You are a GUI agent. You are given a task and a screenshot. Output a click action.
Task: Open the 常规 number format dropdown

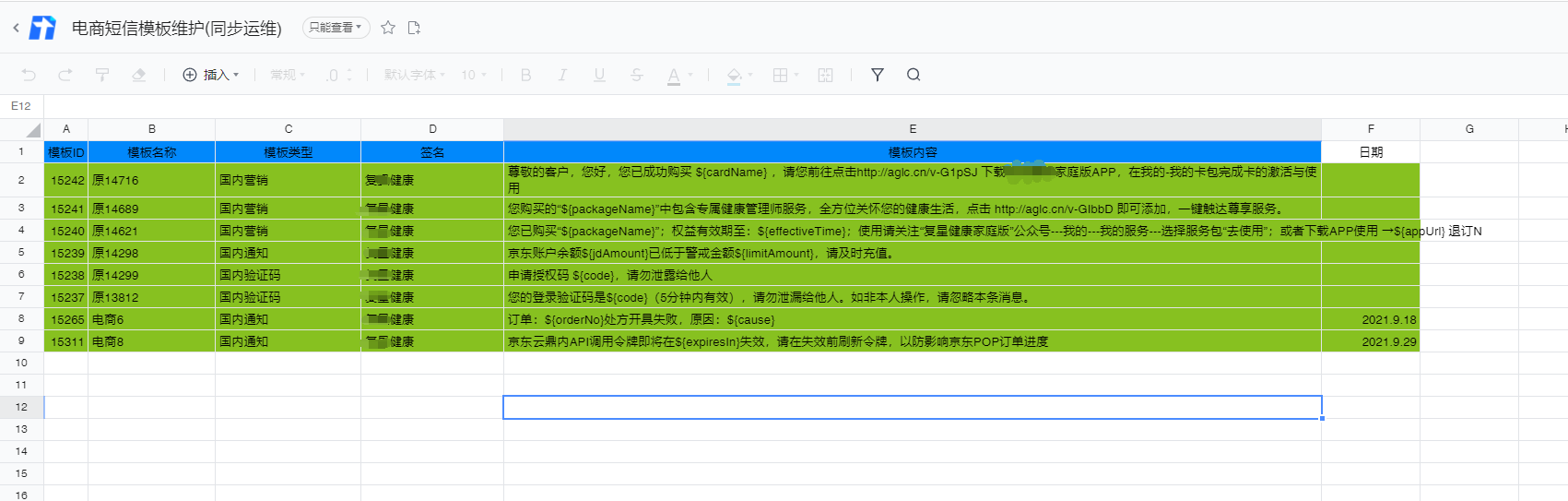pyautogui.click(x=288, y=75)
